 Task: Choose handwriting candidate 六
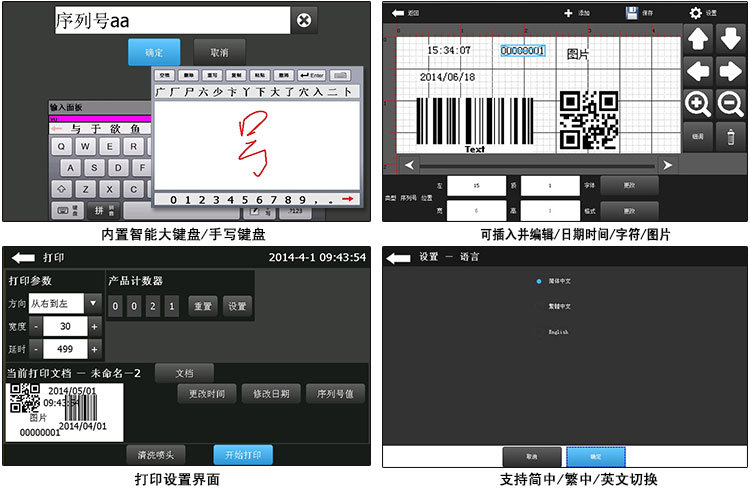pos(203,91)
